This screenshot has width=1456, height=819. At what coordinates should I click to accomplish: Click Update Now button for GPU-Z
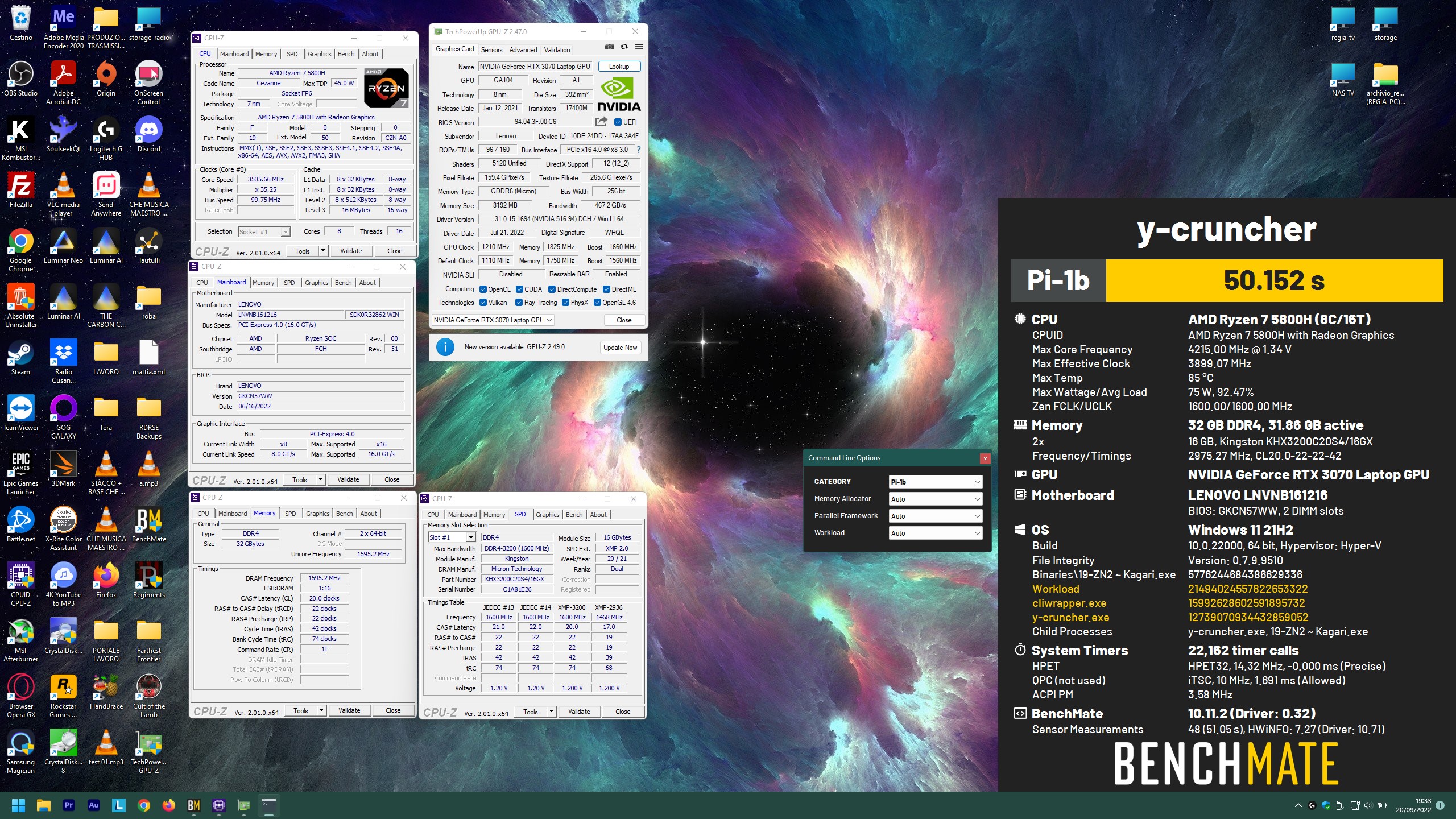coord(620,348)
